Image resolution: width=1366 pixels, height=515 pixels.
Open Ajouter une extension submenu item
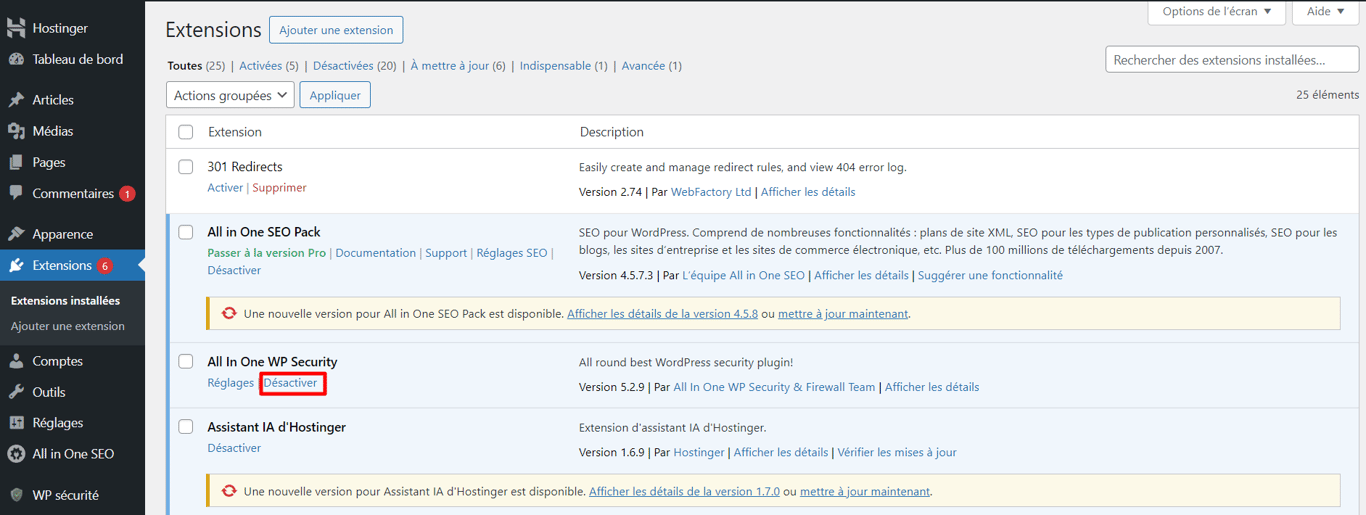point(68,326)
